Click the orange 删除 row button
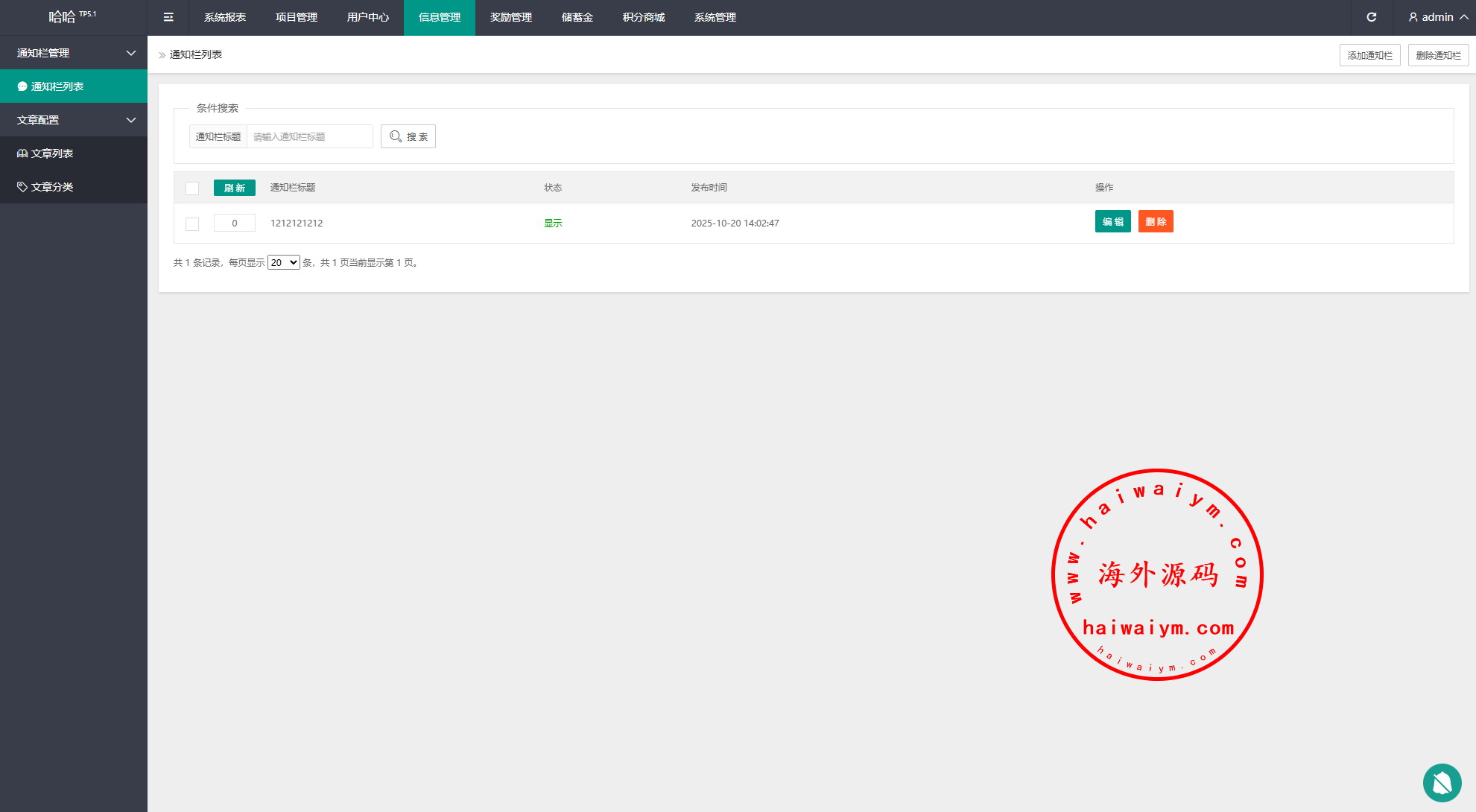The width and height of the screenshot is (1476, 812). coord(1156,222)
